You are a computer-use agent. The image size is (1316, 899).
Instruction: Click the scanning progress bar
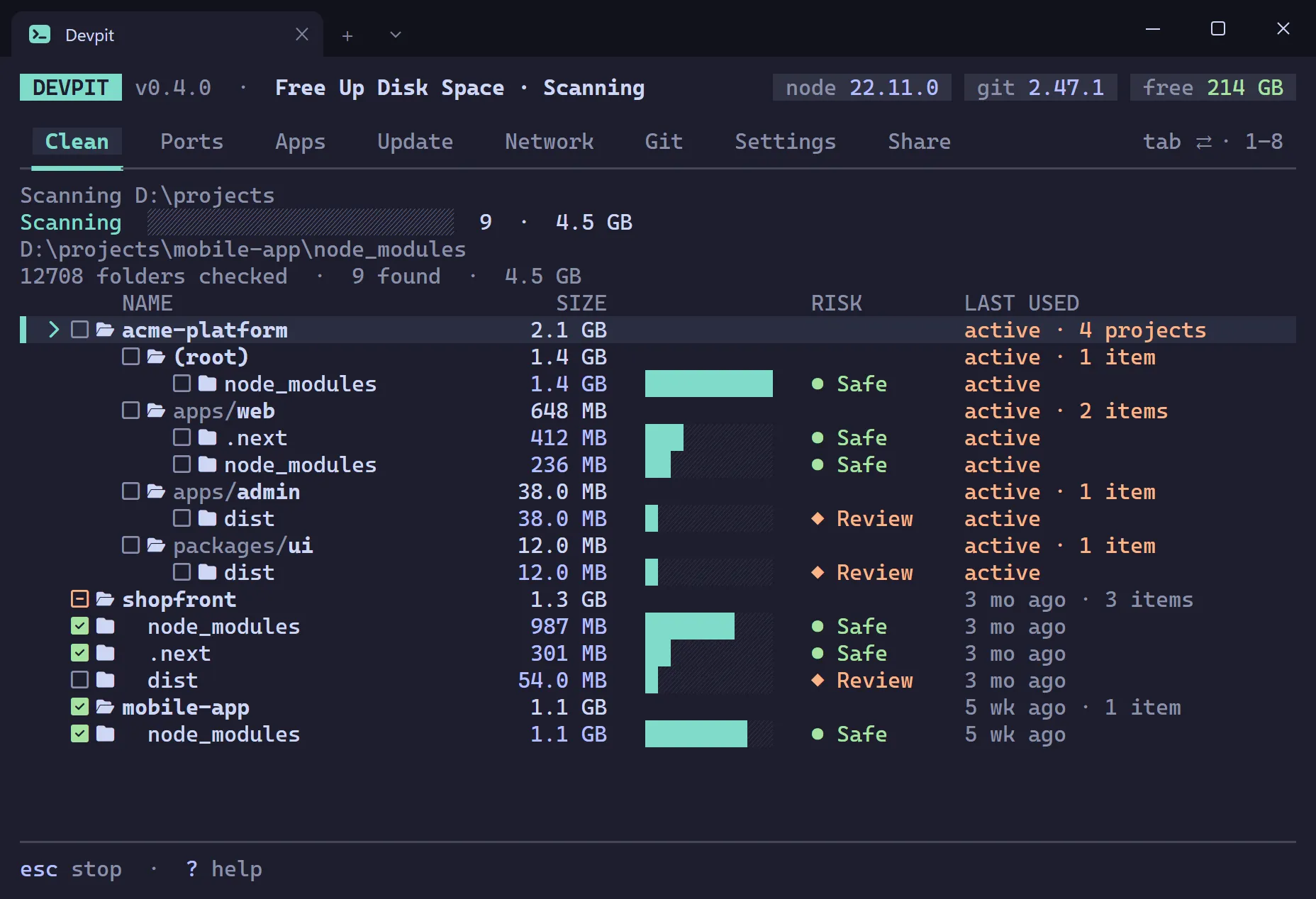tap(301, 222)
